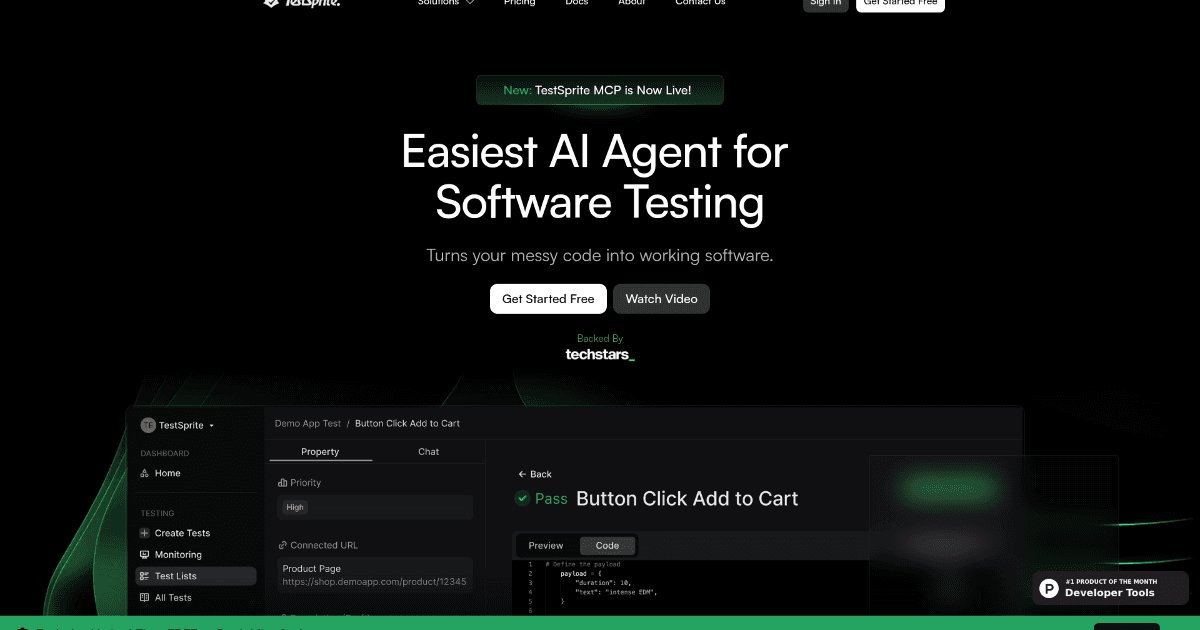Click "Turns your messy code into working software." text
This screenshot has height=630, width=1200.
[600, 255]
